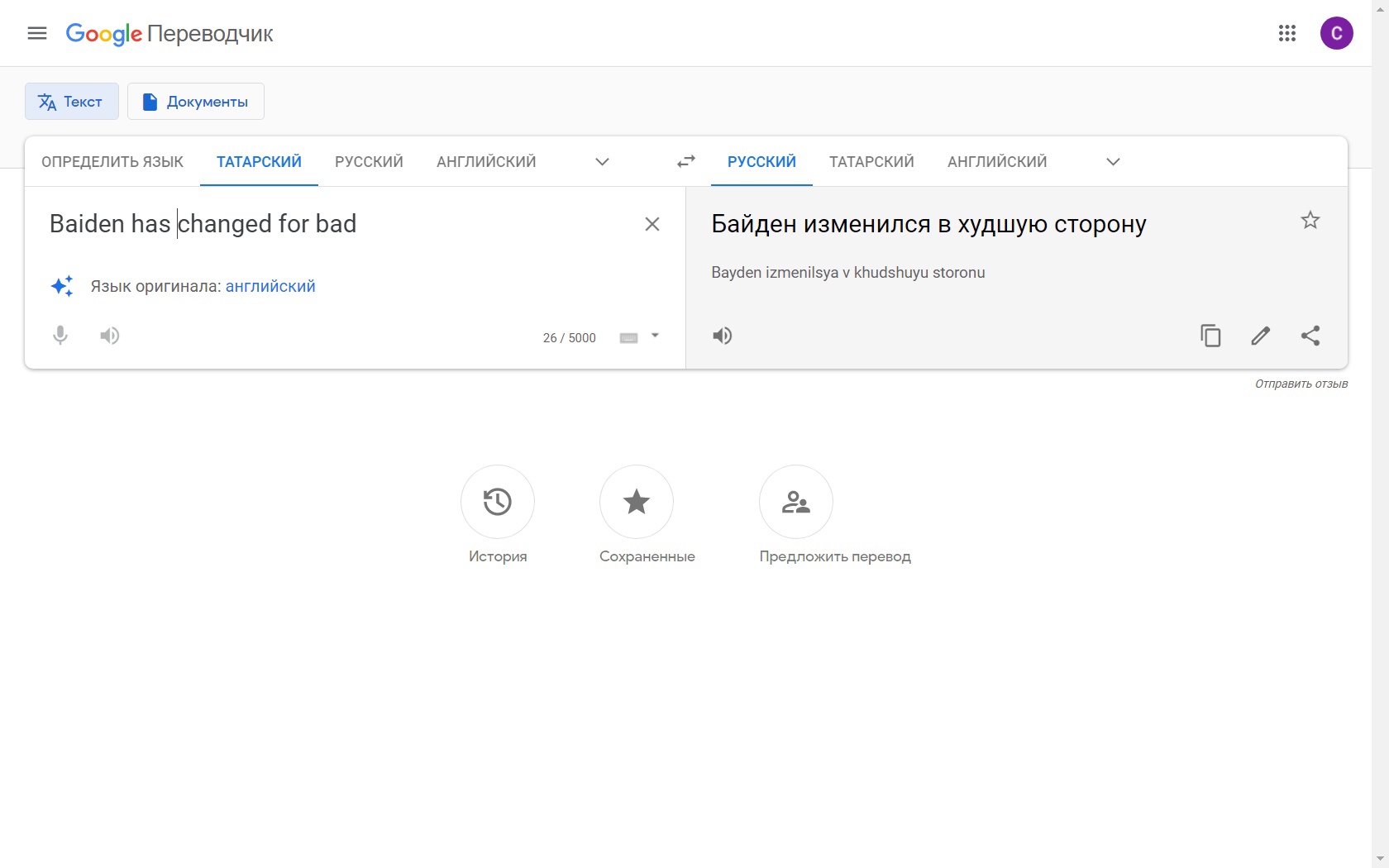Suggest an edit with pencil icon

click(1260, 336)
